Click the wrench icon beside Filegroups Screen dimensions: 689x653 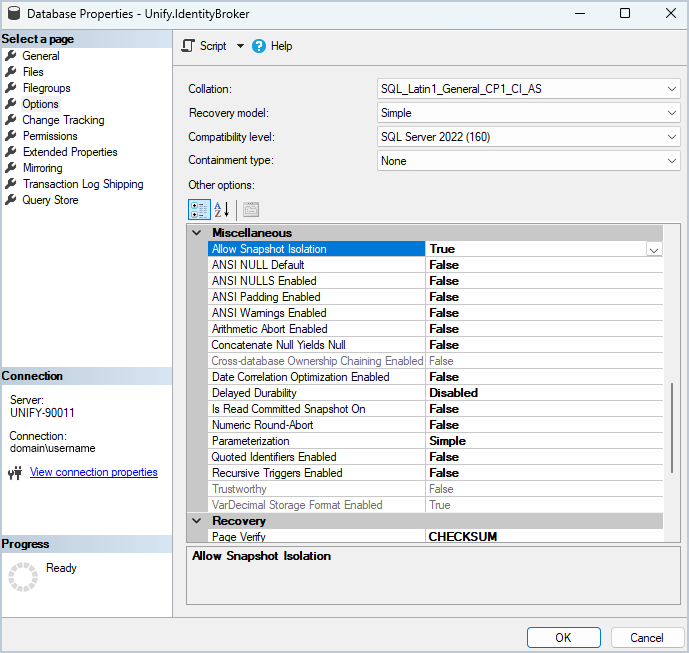coord(11,88)
